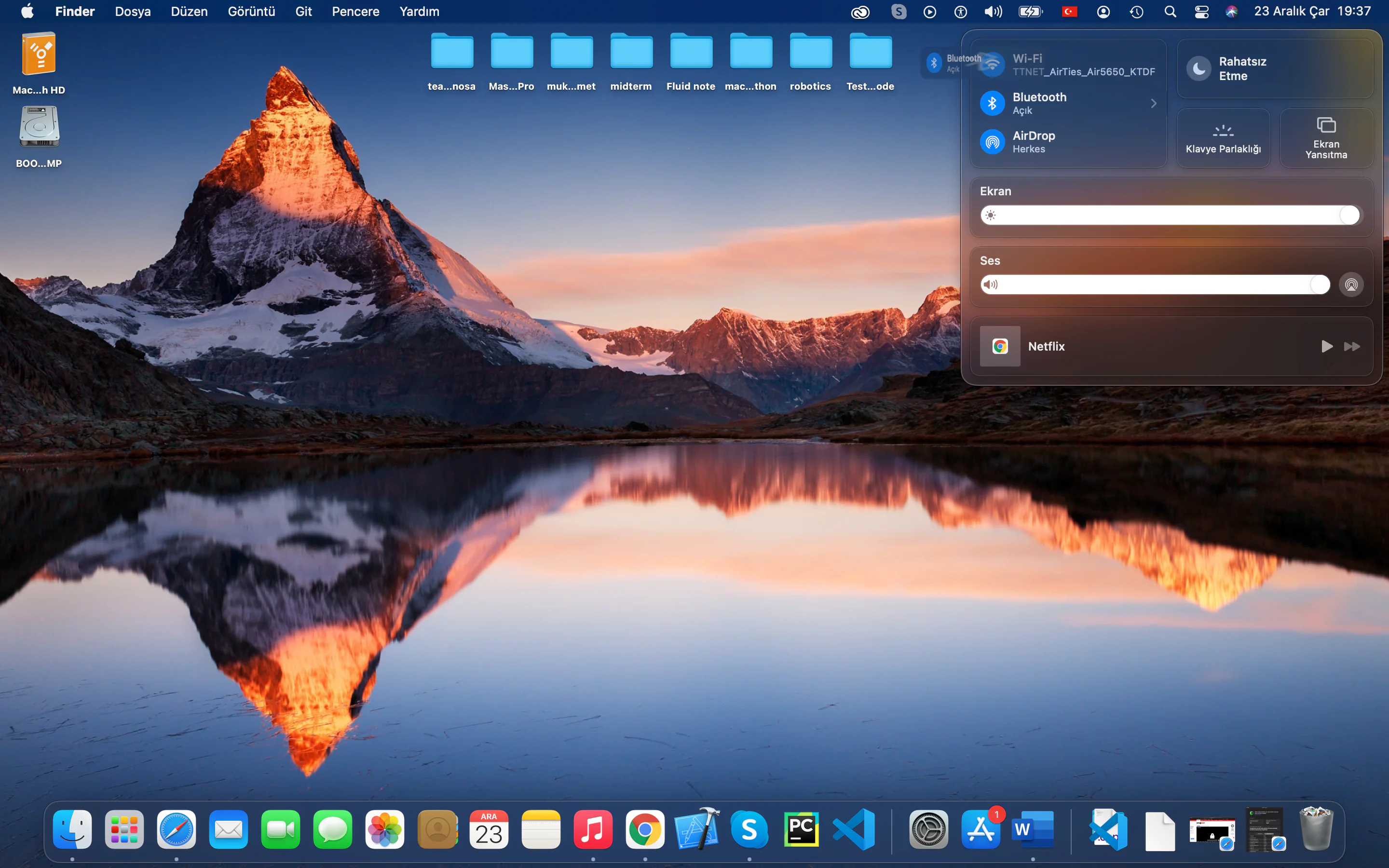
Task: Open Siri from the menu bar
Action: coord(1231,12)
